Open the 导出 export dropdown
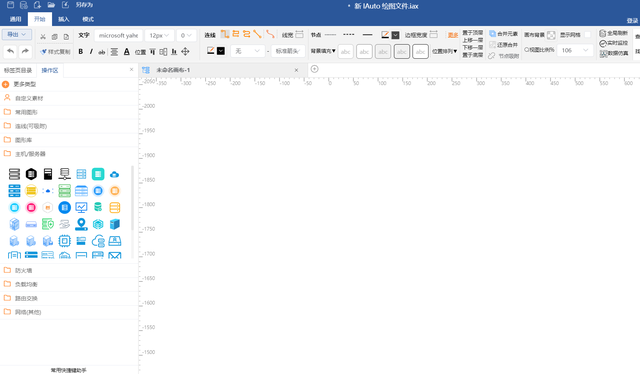Image resolution: width=640 pixels, height=374 pixels. (x=17, y=34)
